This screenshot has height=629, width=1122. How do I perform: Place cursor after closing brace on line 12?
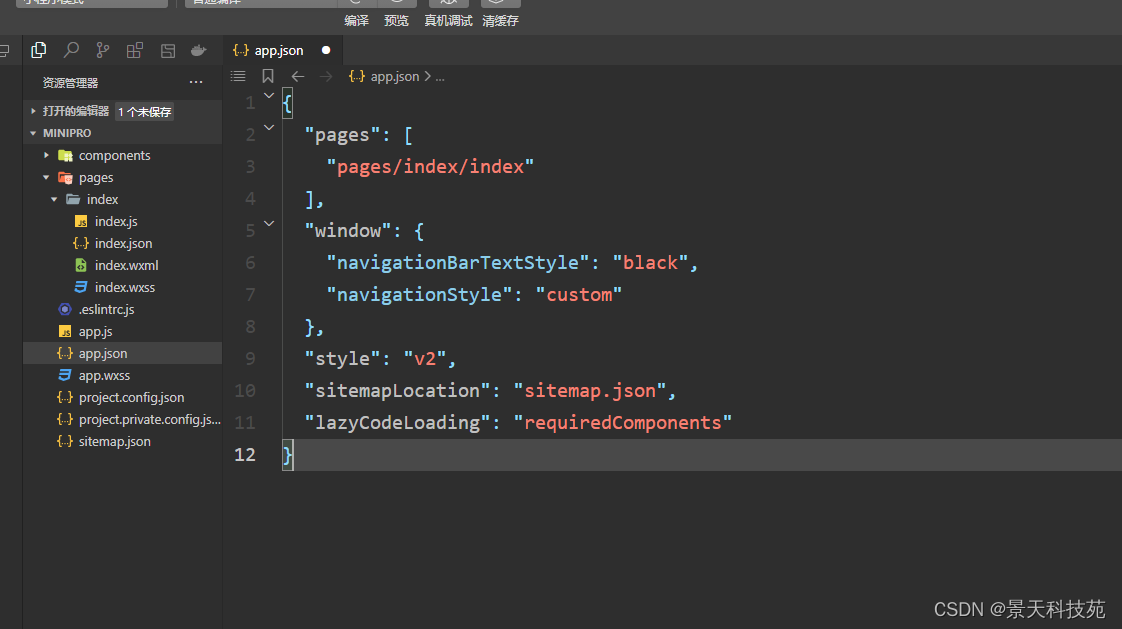(x=295, y=455)
